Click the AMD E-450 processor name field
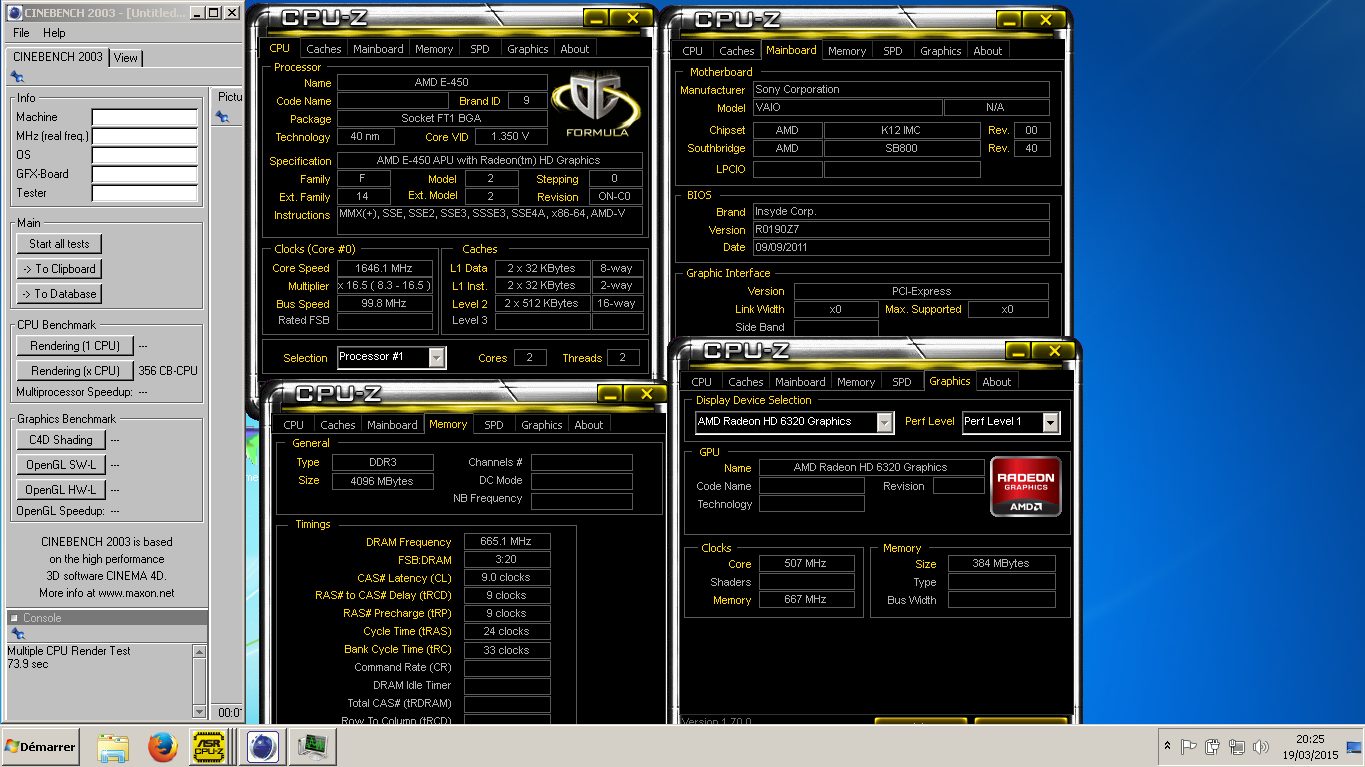This screenshot has width=1365, height=767. pos(441,83)
